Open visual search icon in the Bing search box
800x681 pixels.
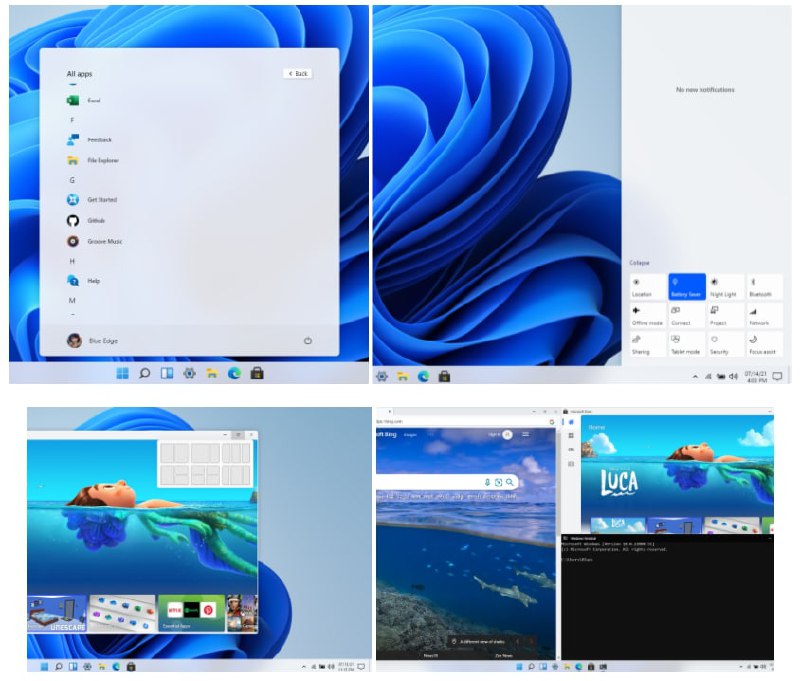(498, 482)
